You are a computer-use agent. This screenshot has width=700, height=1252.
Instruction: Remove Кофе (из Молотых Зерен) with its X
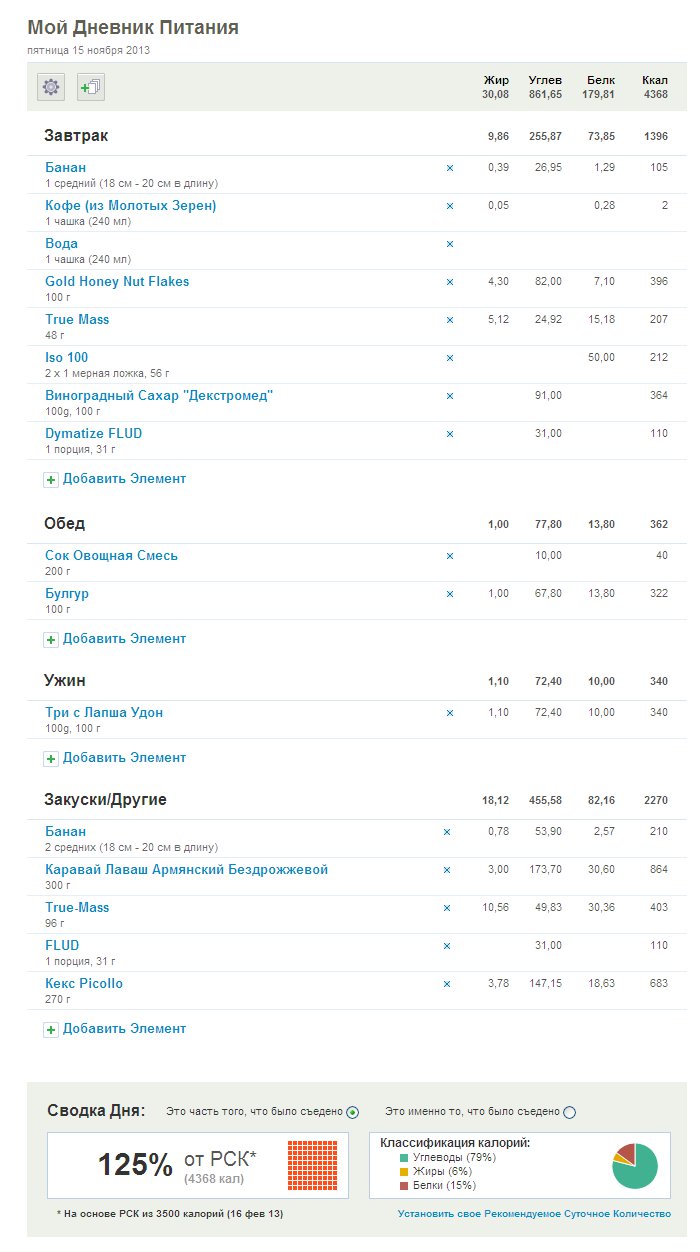pyautogui.click(x=449, y=206)
